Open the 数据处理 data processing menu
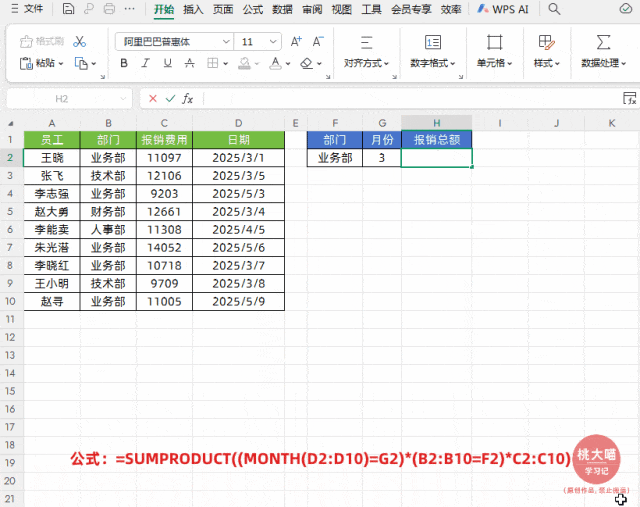The width and height of the screenshot is (640, 507). point(603,51)
